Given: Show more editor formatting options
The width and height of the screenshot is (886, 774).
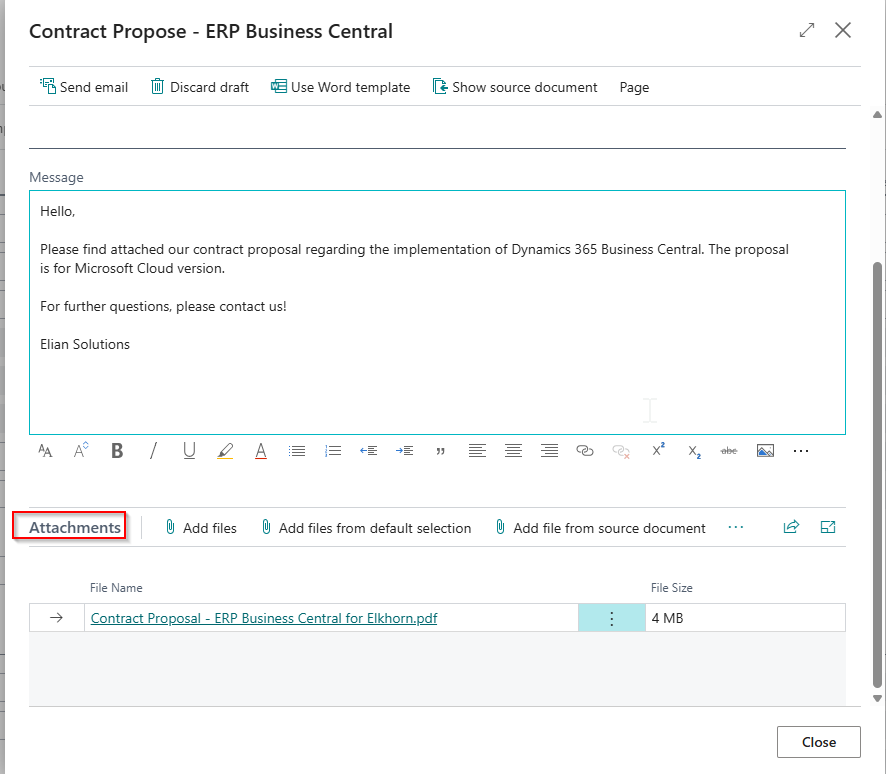Looking at the screenshot, I should click(801, 451).
